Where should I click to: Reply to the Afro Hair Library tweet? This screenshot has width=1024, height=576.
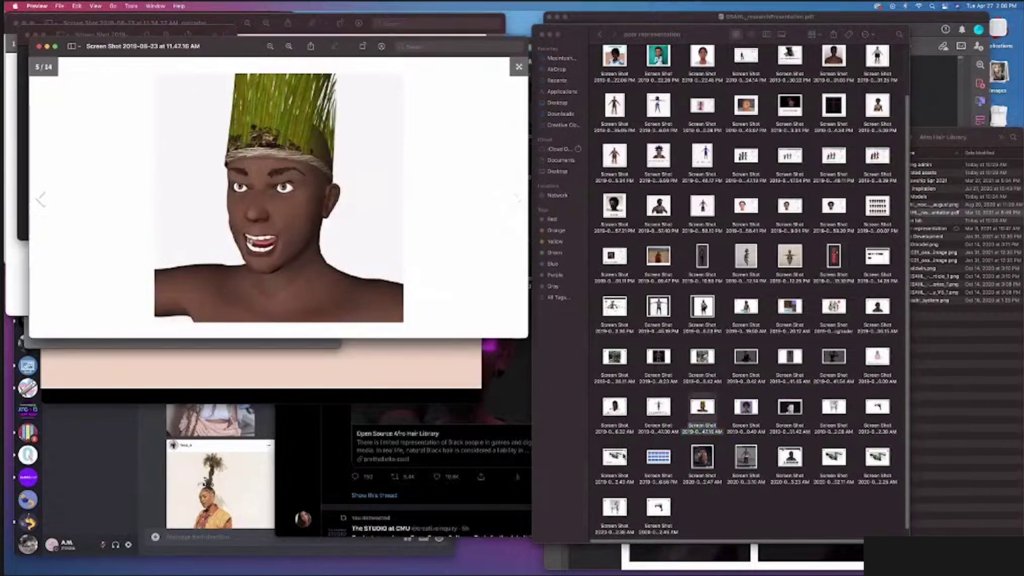point(355,477)
